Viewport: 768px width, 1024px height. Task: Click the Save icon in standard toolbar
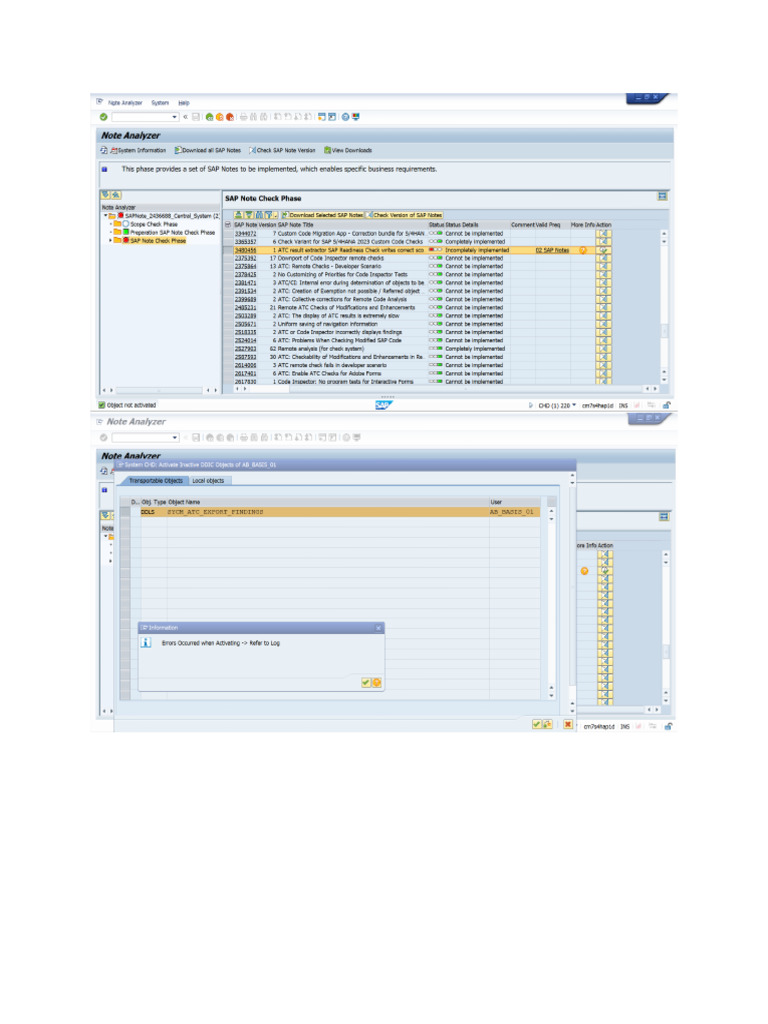click(x=195, y=117)
